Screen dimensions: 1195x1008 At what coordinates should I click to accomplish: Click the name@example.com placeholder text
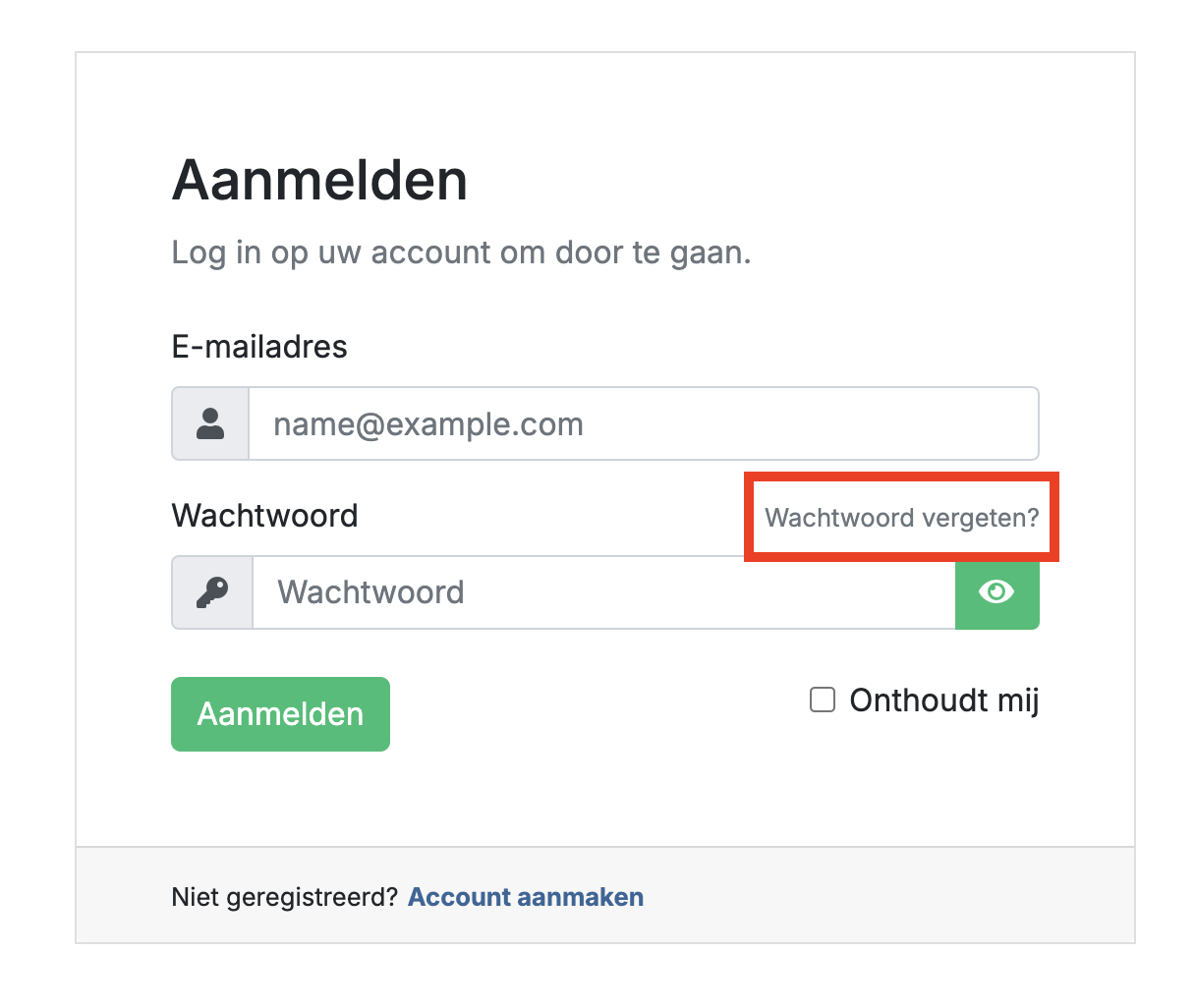tap(428, 424)
